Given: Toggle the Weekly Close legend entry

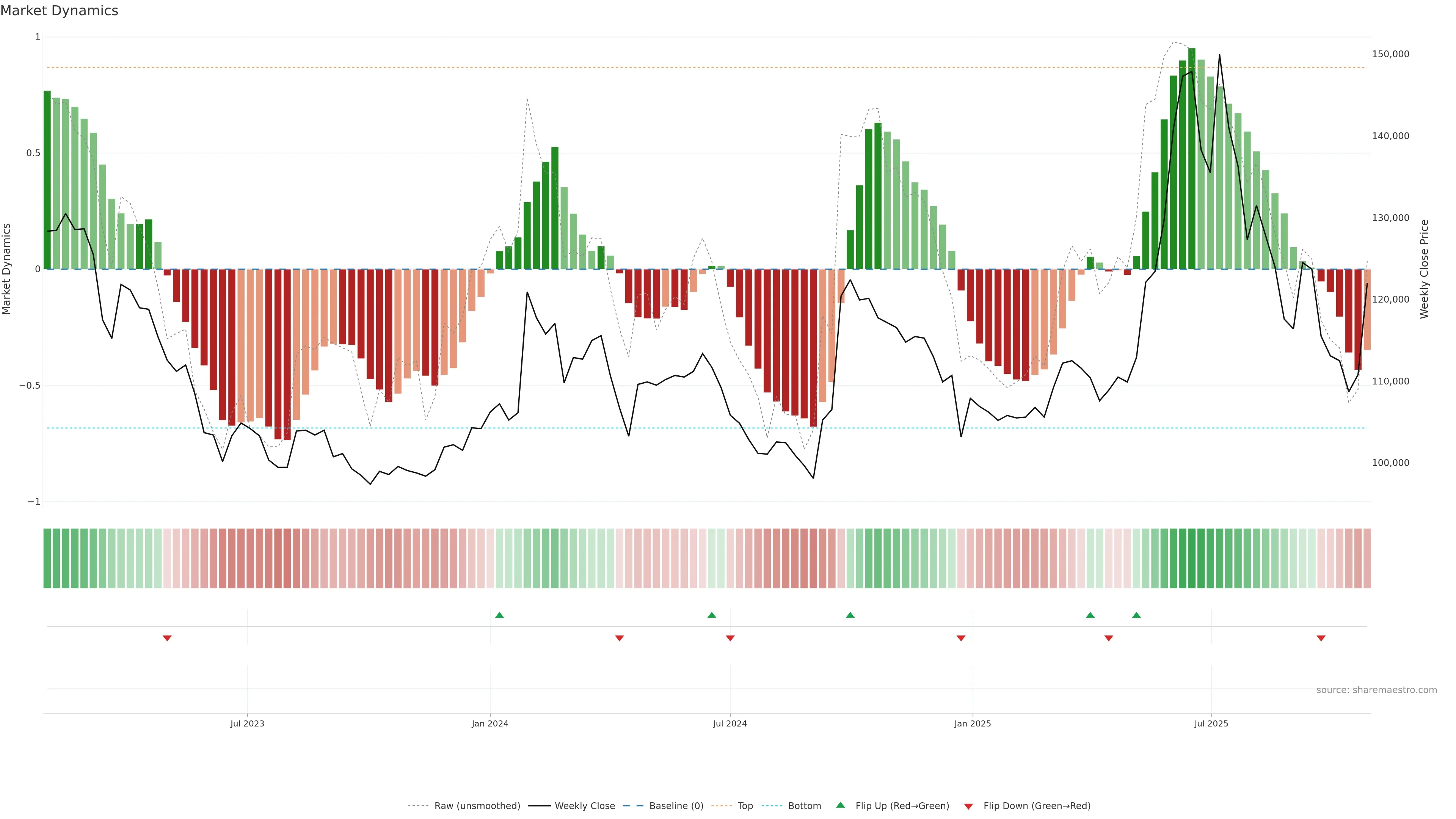Looking at the screenshot, I should coord(584,805).
